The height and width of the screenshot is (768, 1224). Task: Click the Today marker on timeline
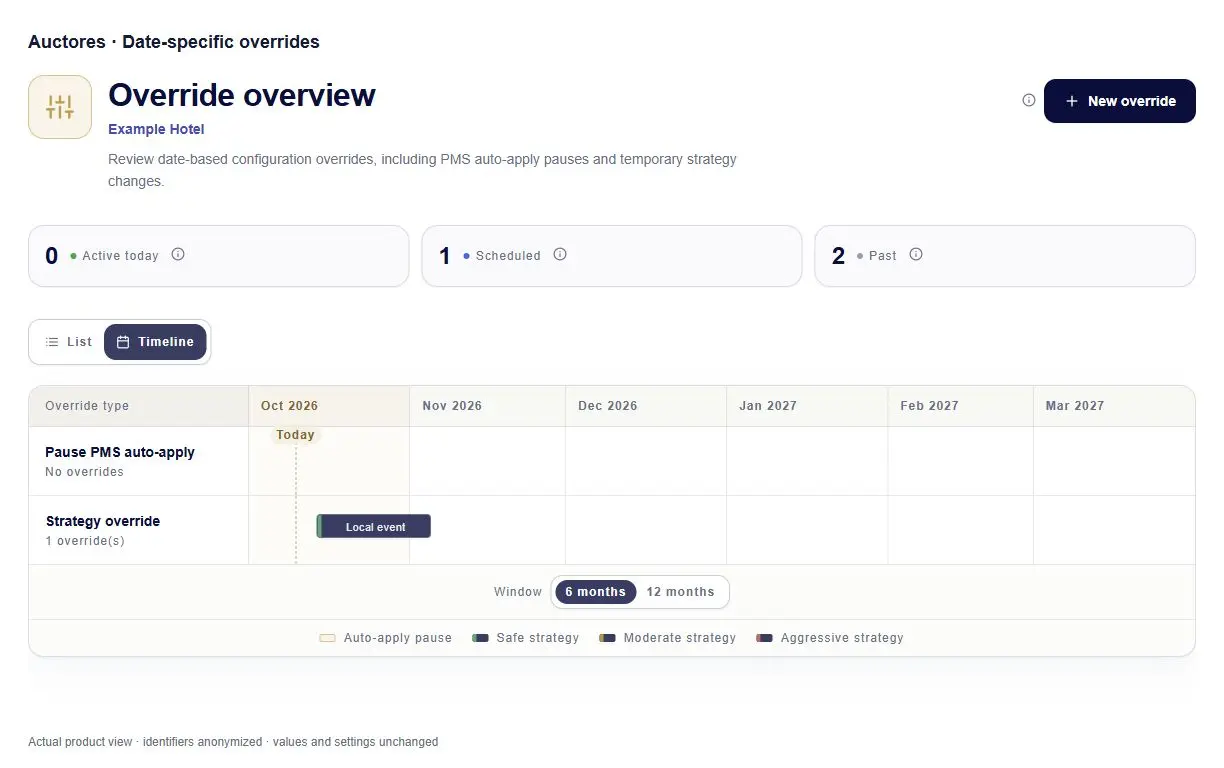[295, 435]
